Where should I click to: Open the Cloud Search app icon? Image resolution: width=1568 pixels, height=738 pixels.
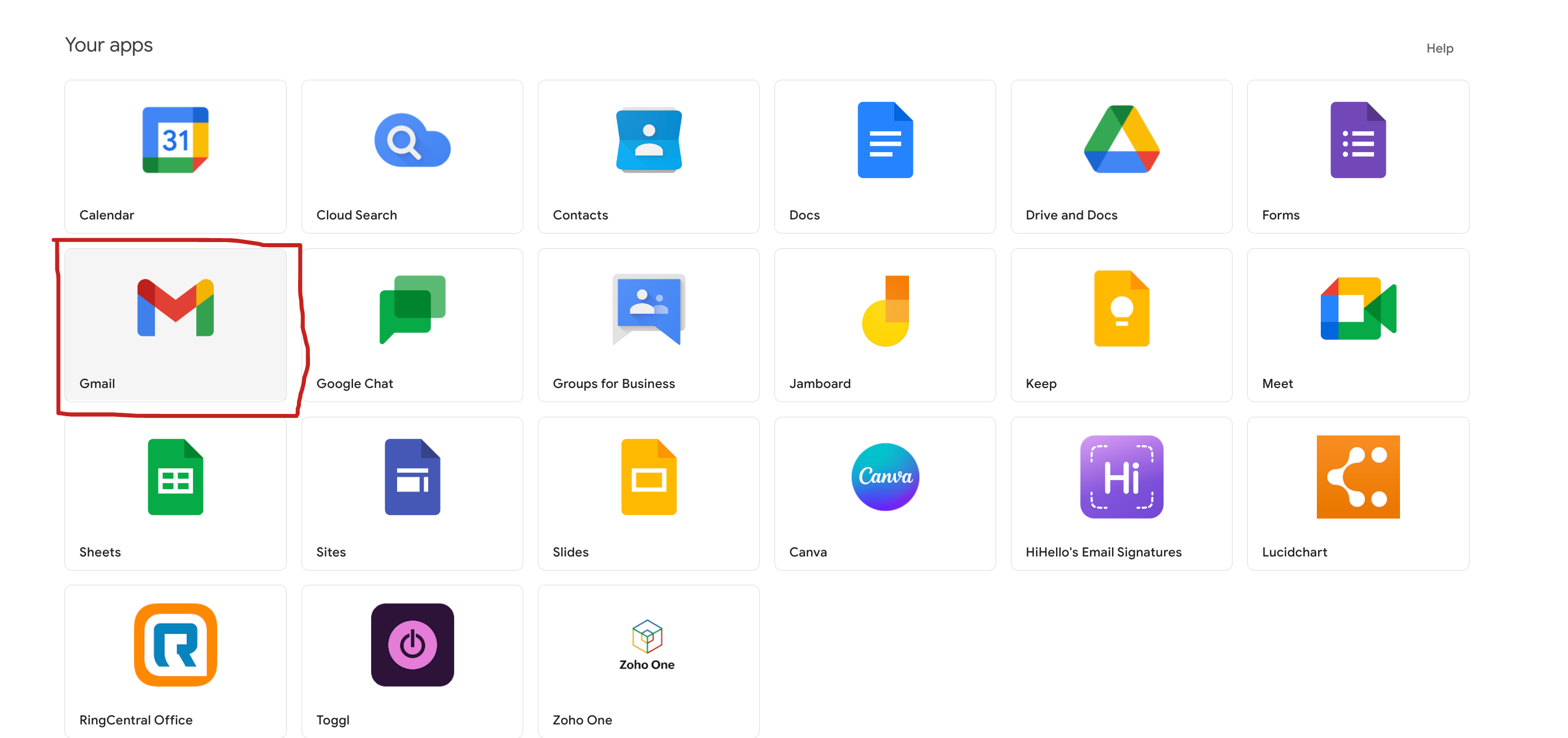coord(412,141)
